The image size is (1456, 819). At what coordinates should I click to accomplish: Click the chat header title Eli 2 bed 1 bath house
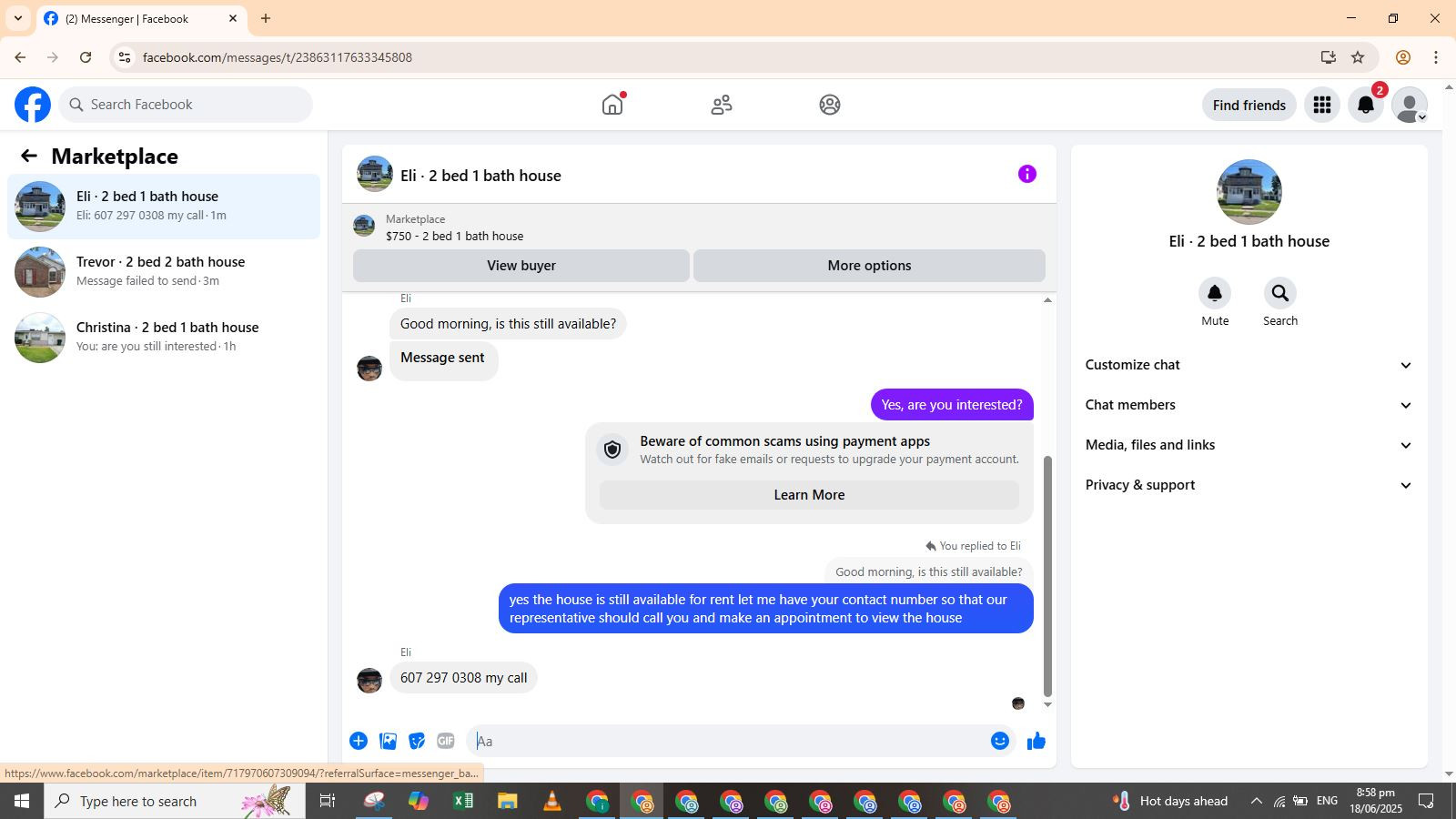point(480,176)
